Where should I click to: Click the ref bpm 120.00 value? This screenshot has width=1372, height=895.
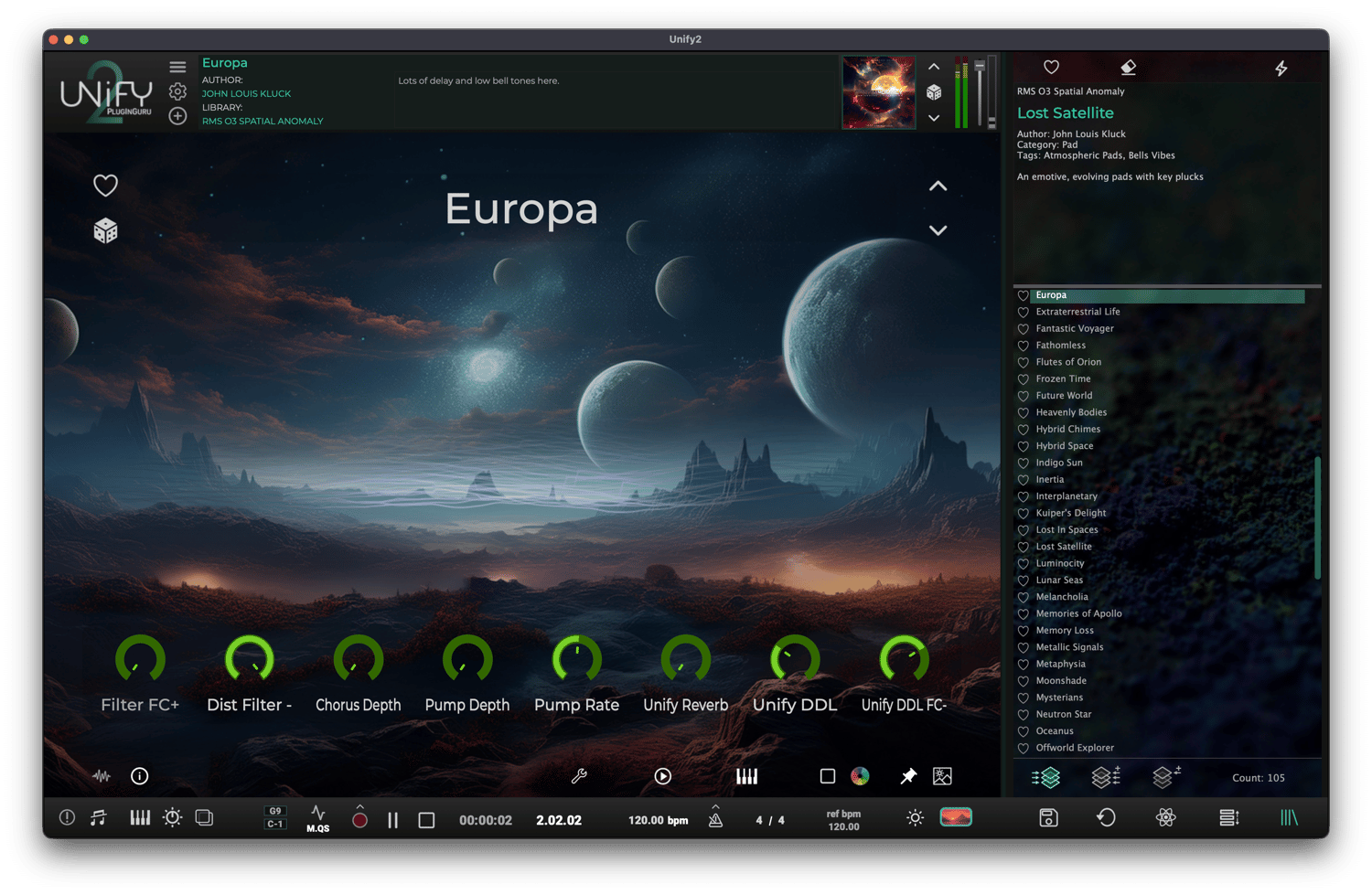843,826
